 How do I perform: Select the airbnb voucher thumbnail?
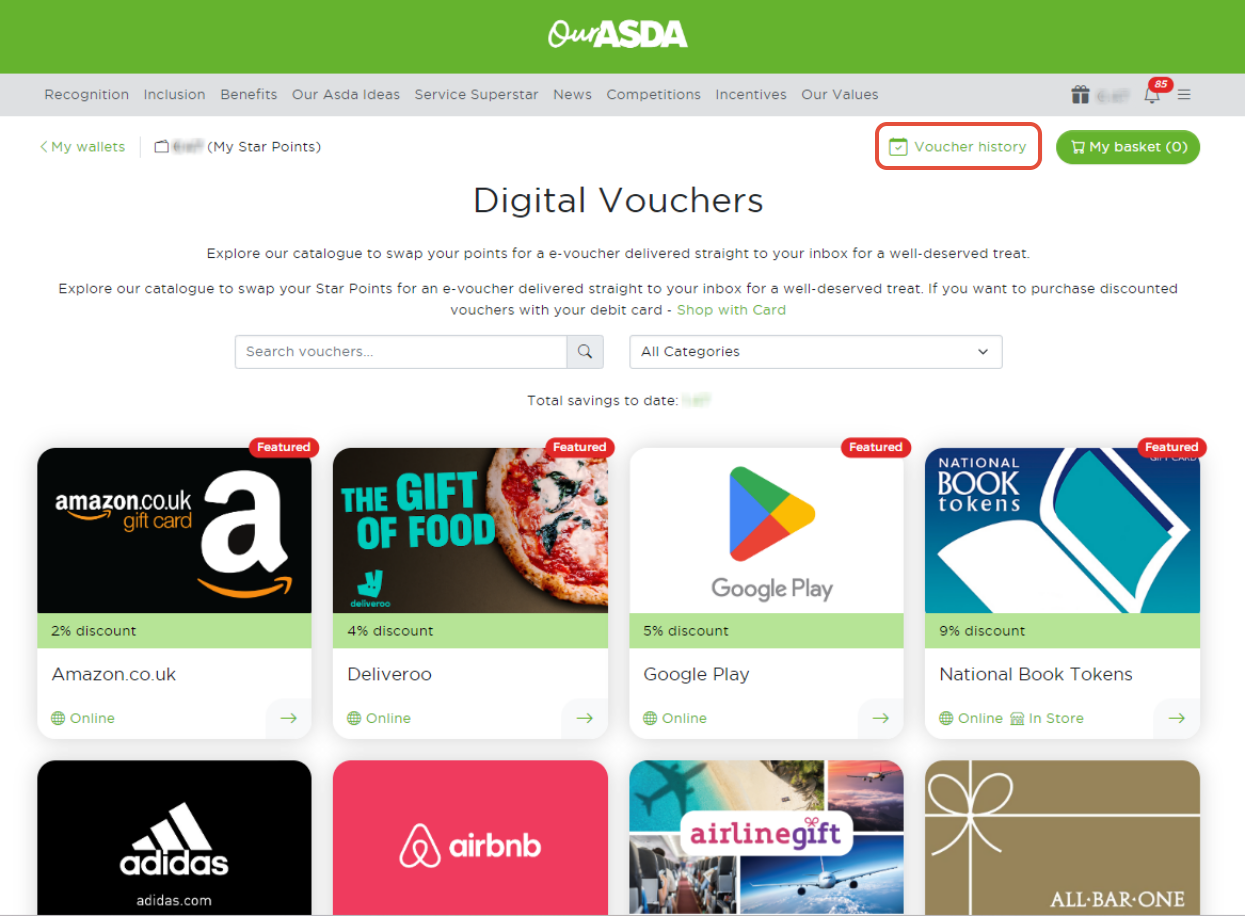coord(470,838)
